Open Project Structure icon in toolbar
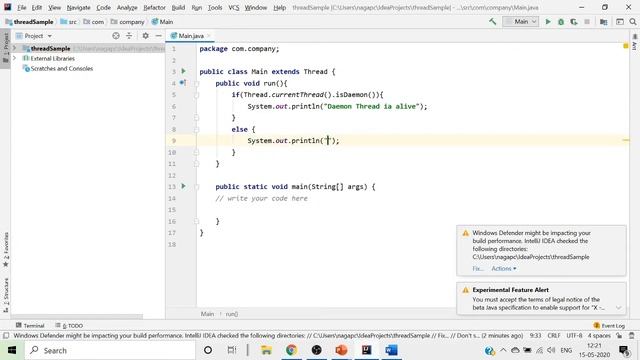640x360 pixels. 603,22
